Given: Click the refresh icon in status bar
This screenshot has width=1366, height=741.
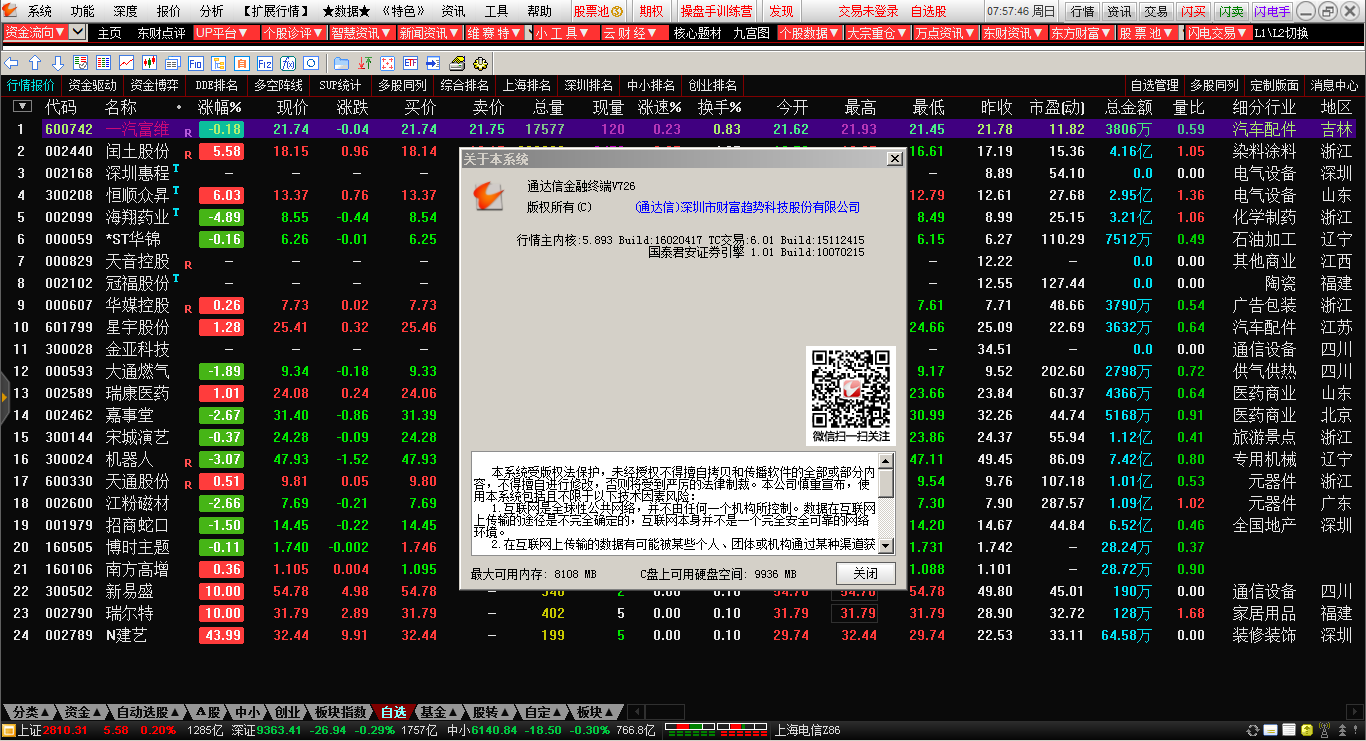Looking at the screenshot, I should click(x=1252, y=731).
